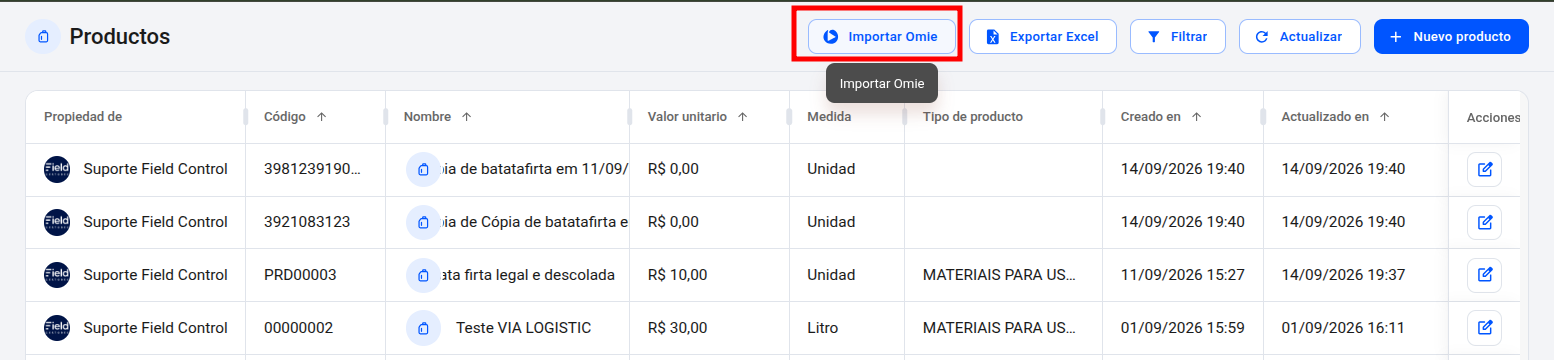
Task: Open the Filtrar filter options
Action: point(1178,36)
